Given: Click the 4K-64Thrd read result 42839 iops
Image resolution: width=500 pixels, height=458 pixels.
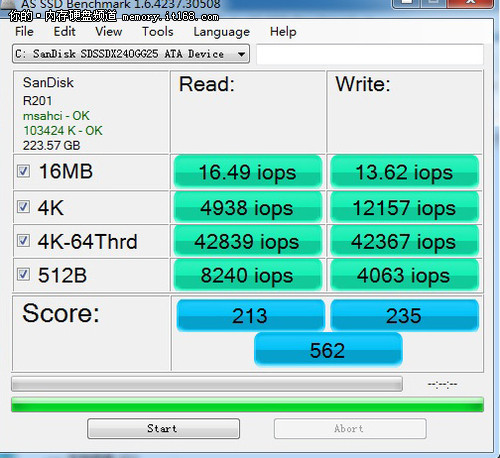Looking at the screenshot, I should click(248, 241).
